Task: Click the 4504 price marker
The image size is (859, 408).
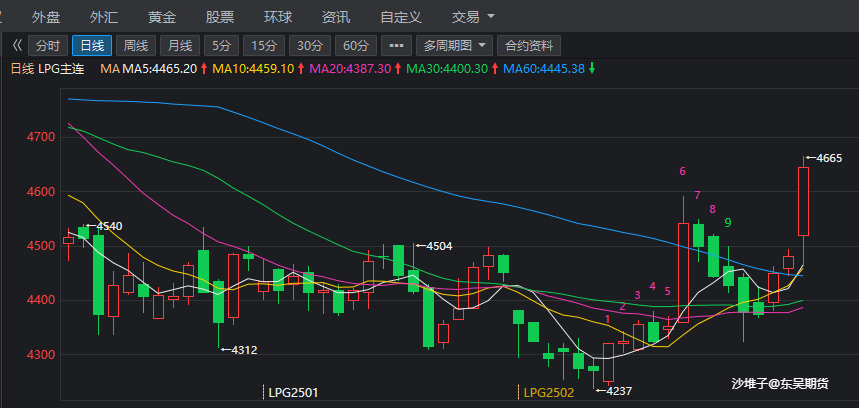Action: (x=434, y=246)
